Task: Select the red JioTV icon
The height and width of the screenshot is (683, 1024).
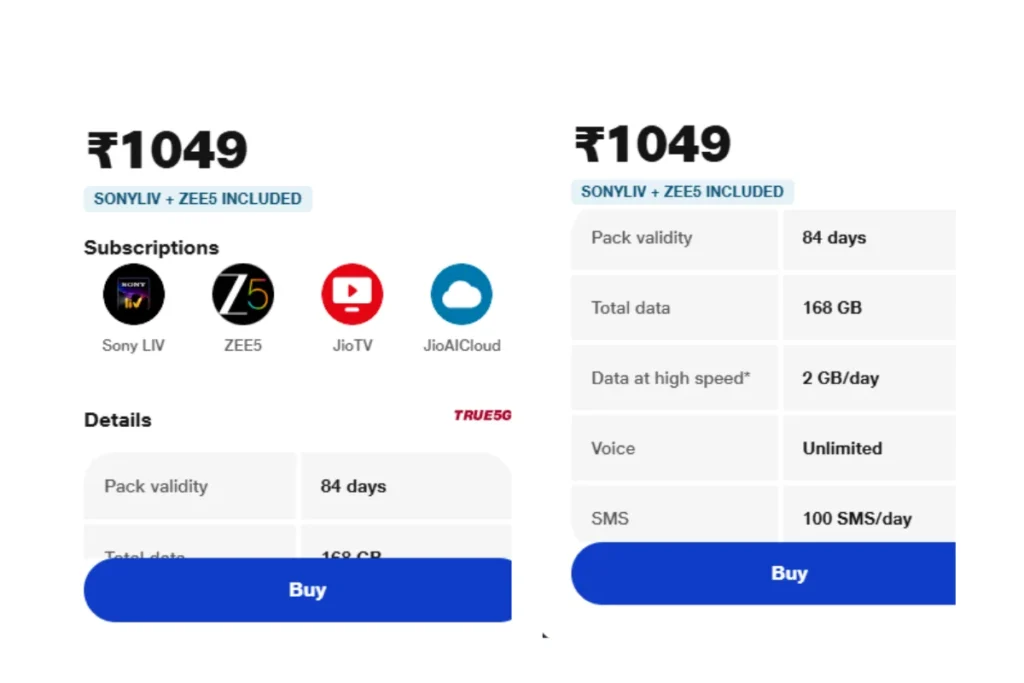Action: (x=352, y=294)
